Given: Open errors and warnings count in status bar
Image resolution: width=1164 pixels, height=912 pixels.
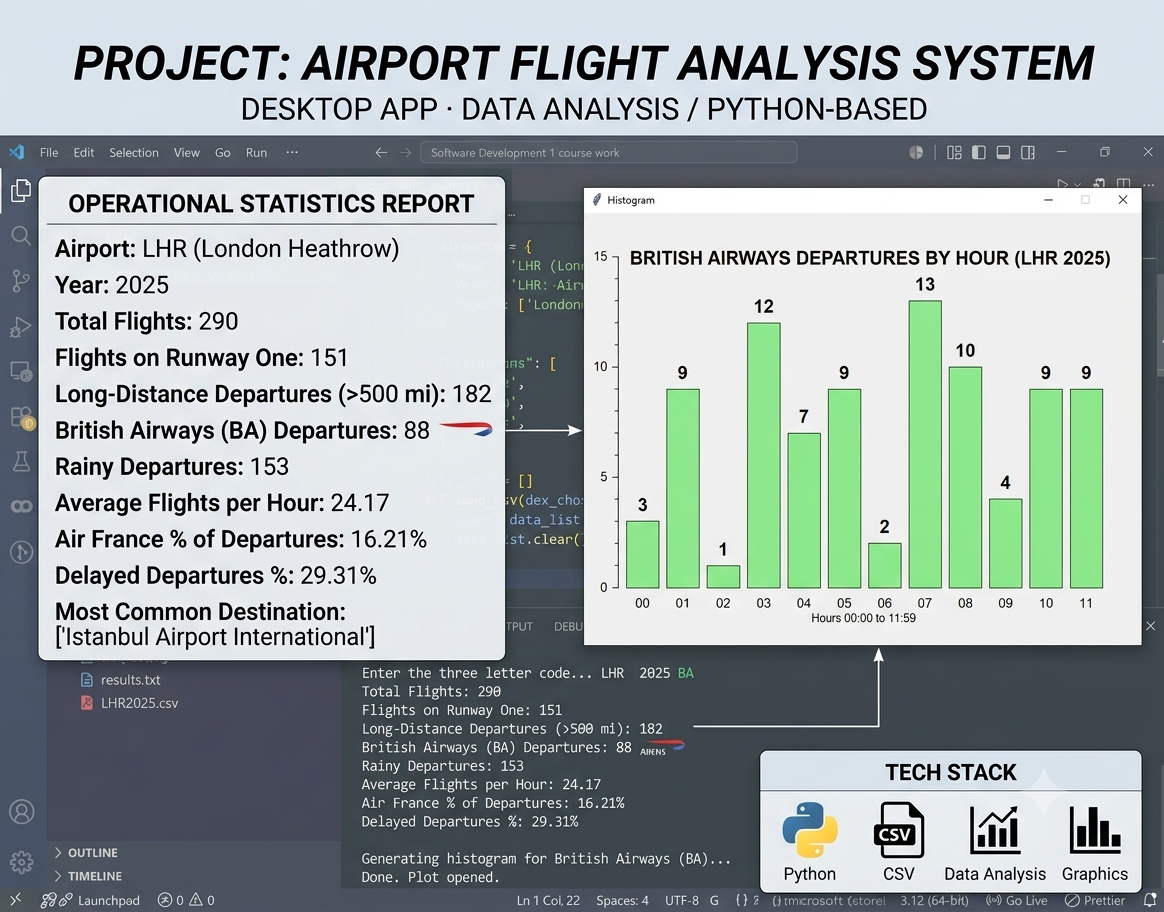Looking at the screenshot, I should 186,900.
